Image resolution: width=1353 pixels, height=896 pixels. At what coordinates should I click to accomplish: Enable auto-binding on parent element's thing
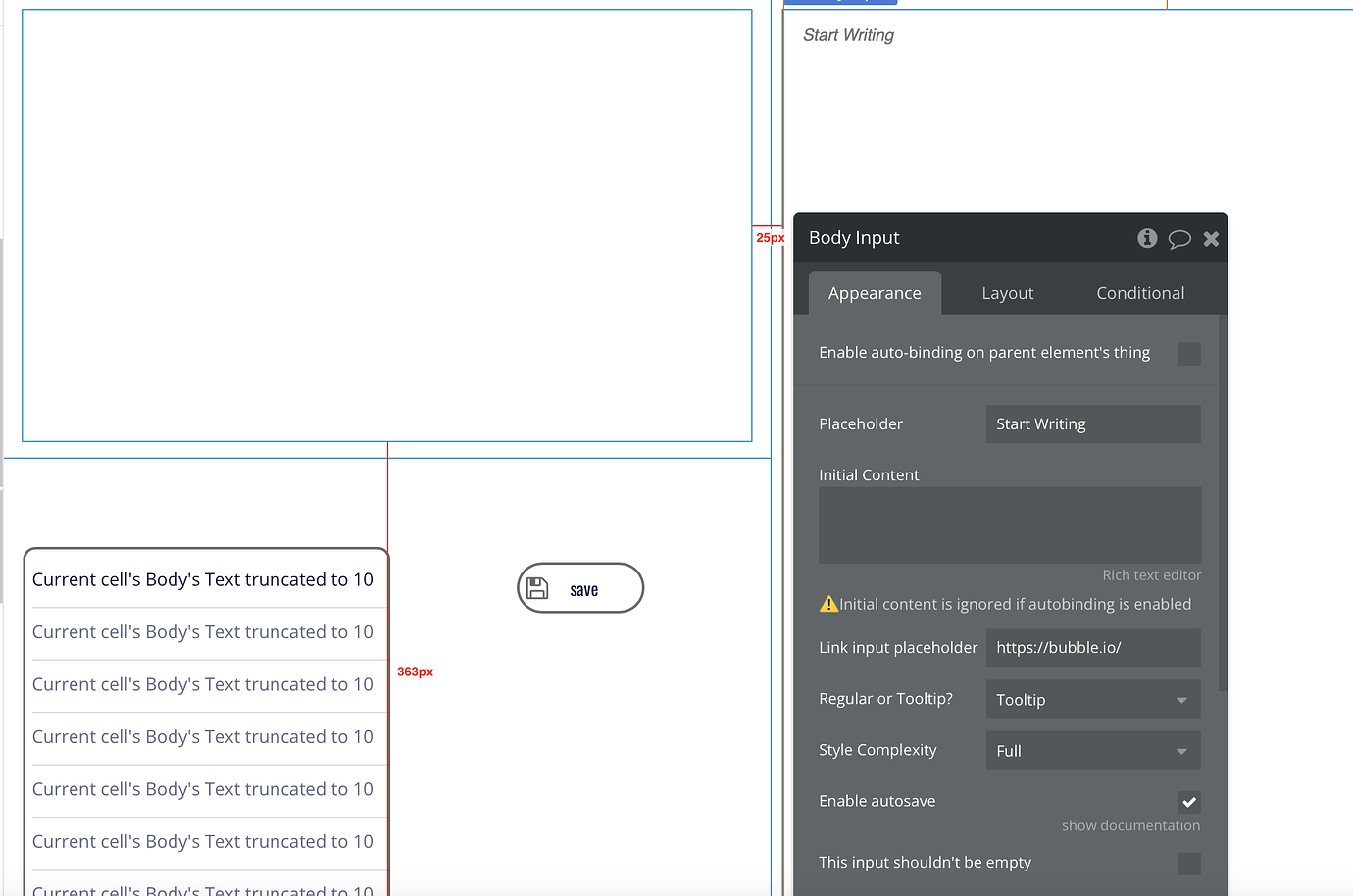[1189, 354]
